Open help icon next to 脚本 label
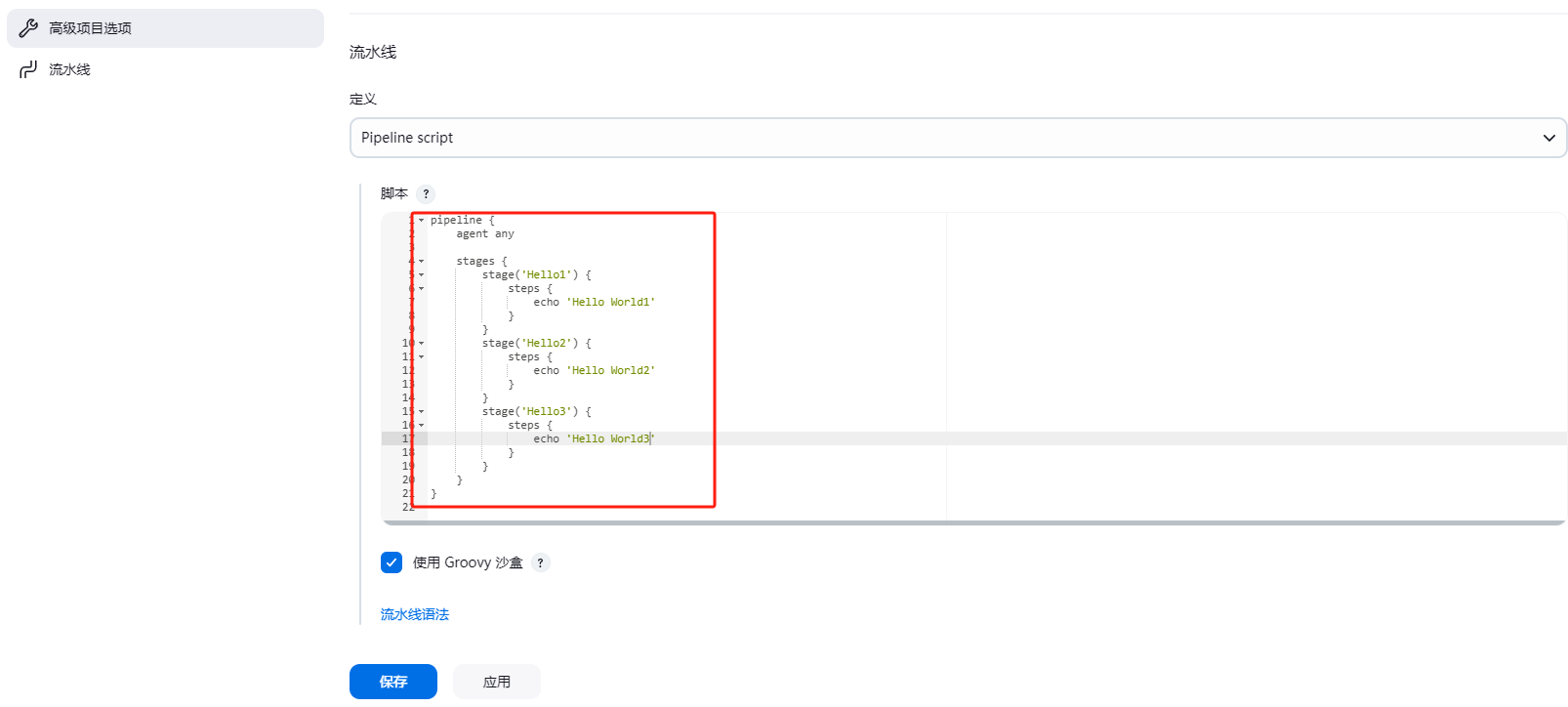Viewport: 1568px width, 707px height. click(x=426, y=193)
